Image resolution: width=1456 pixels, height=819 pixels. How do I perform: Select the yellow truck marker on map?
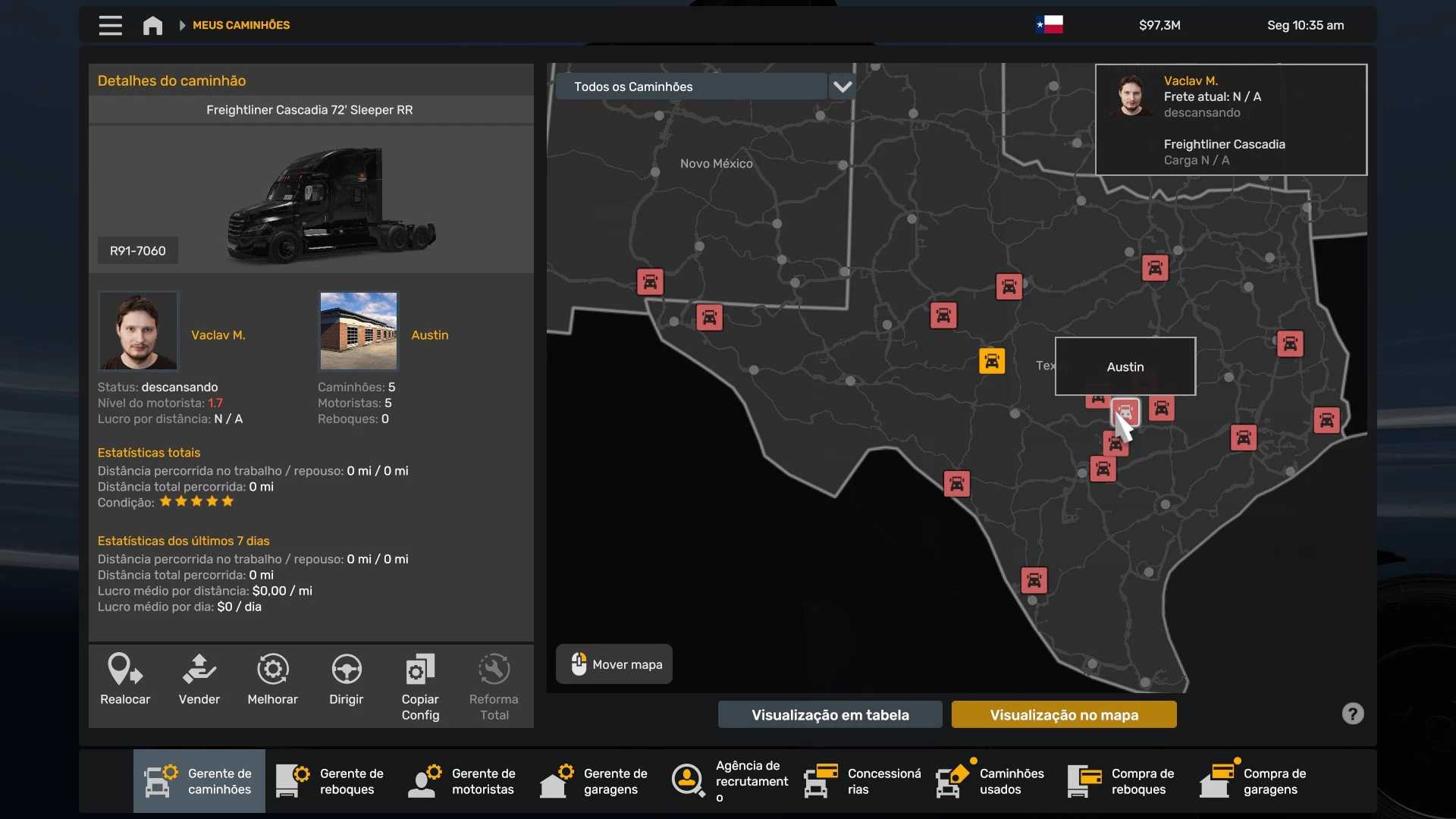(992, 361)
